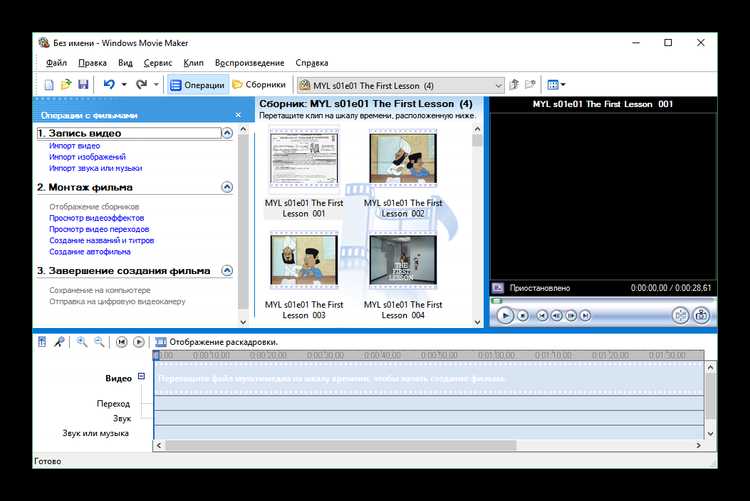Click the Open Project folder icon

click(x=66, y=85)
